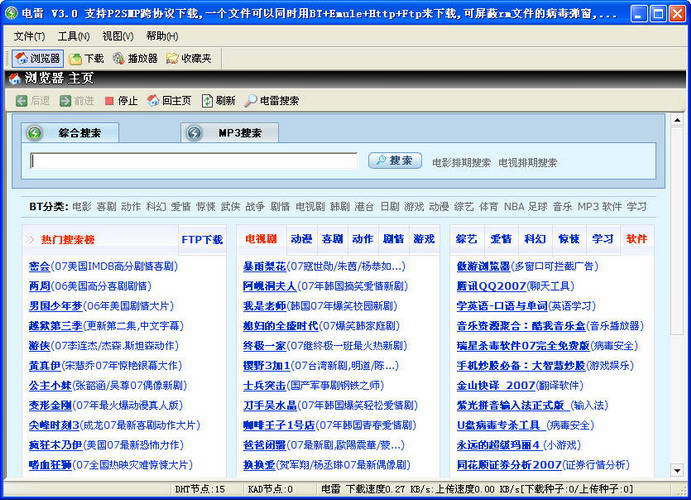Screen dimensions: 691x500
Task: Refresh page with 刷新 icon
Action: click(x=207, y=101)
